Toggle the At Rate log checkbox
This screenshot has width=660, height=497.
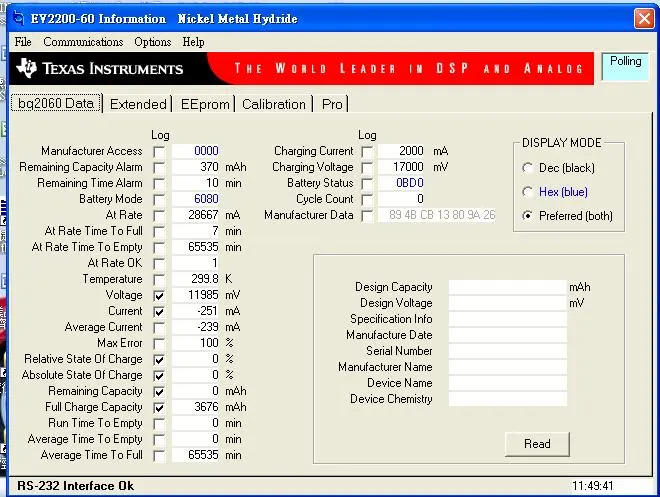[159, 215]
